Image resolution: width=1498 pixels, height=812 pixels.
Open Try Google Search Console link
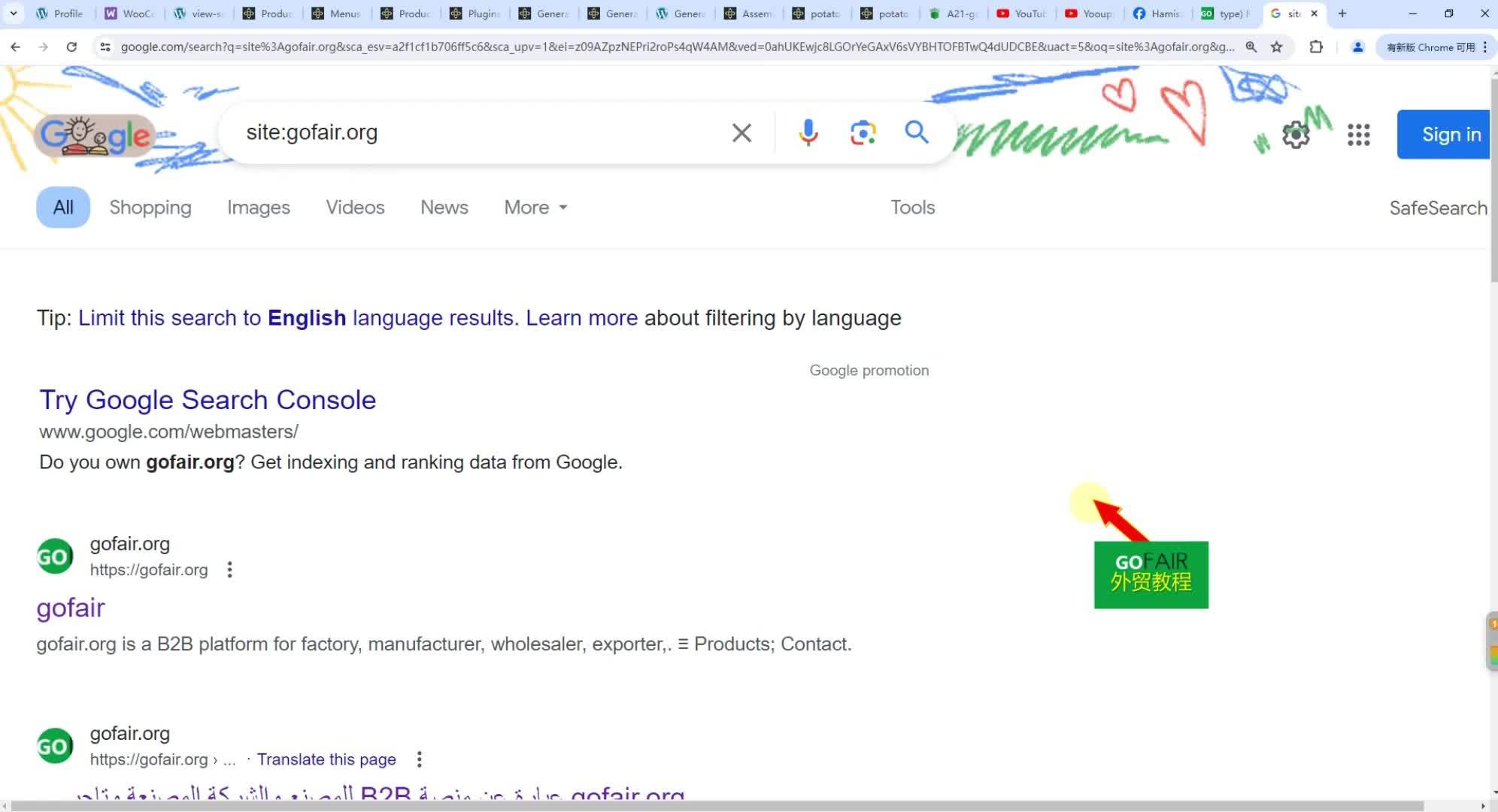(208, 400)
